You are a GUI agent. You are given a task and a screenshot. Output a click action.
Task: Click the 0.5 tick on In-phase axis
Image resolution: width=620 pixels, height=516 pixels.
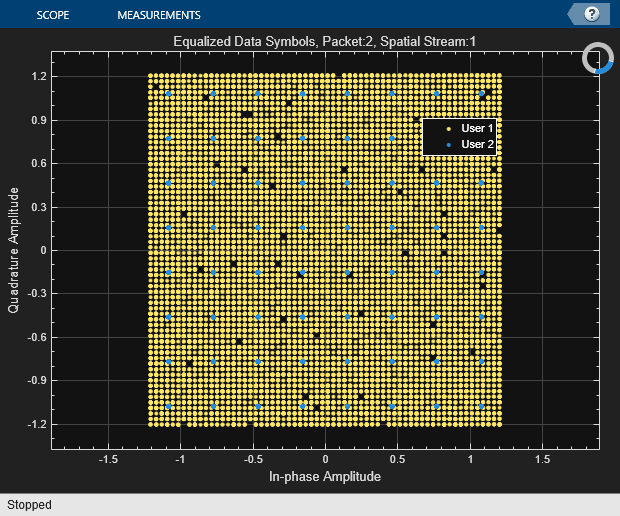point(398,459)
